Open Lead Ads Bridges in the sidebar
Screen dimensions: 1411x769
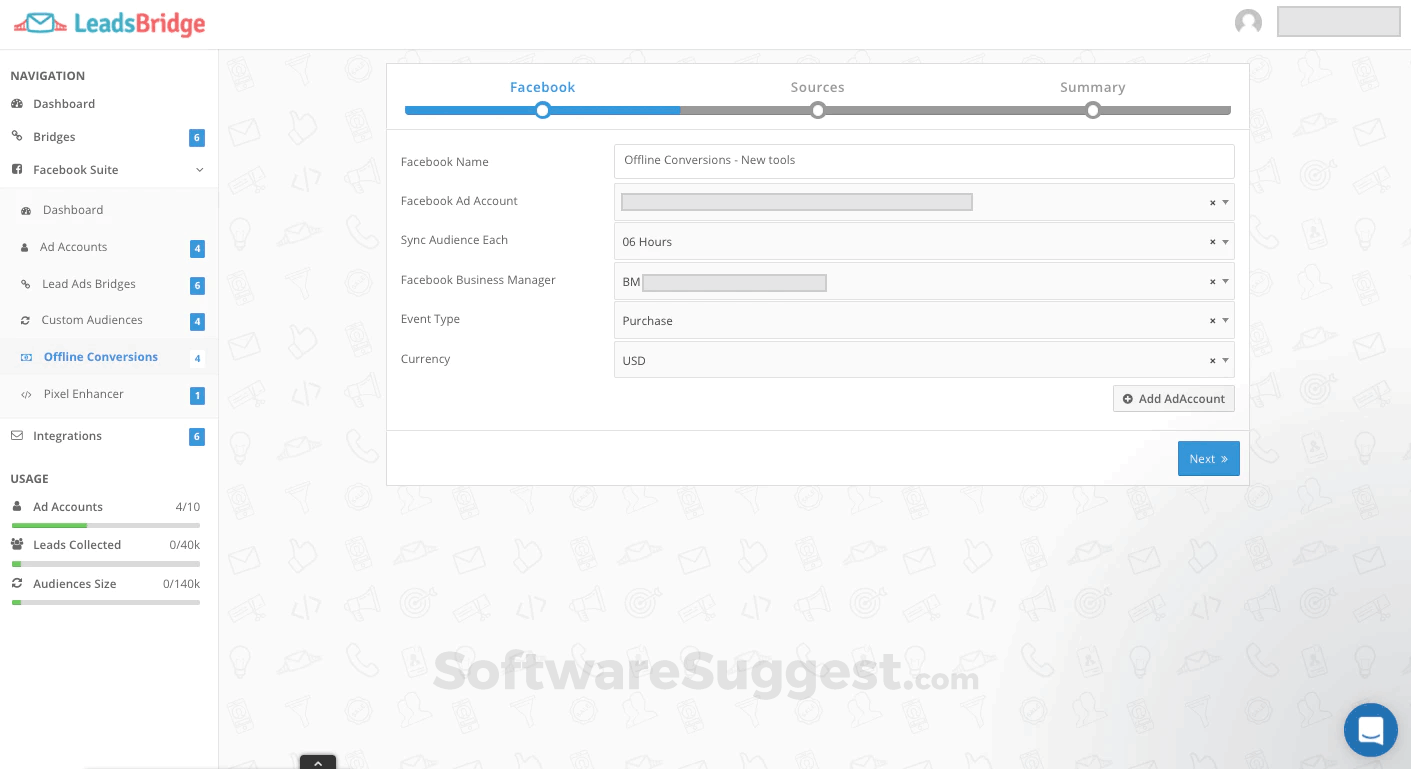tap(89, 284)
